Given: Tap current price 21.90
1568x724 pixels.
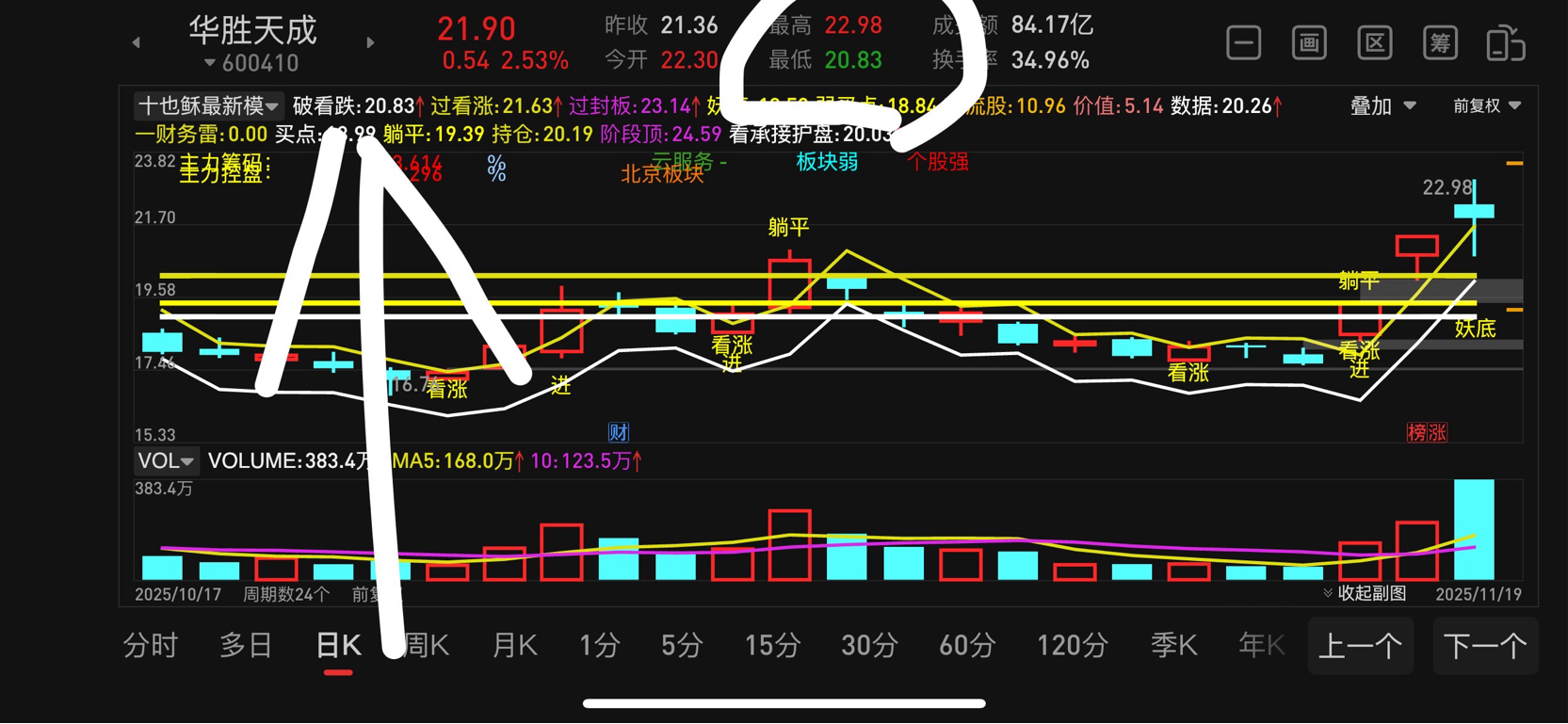Looking at the screenshot, I should 477,28.
